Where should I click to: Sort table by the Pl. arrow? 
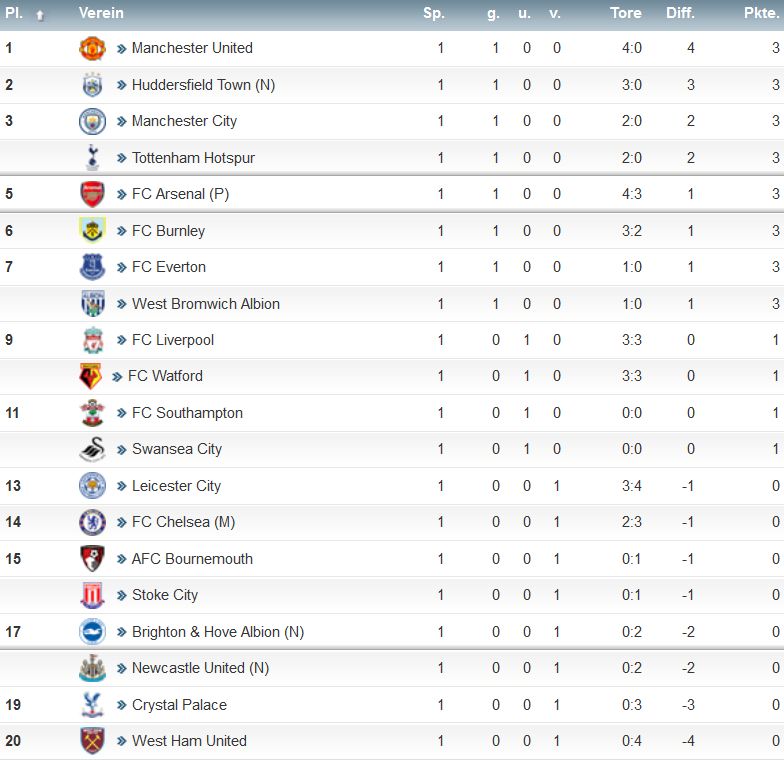(40, 16)
